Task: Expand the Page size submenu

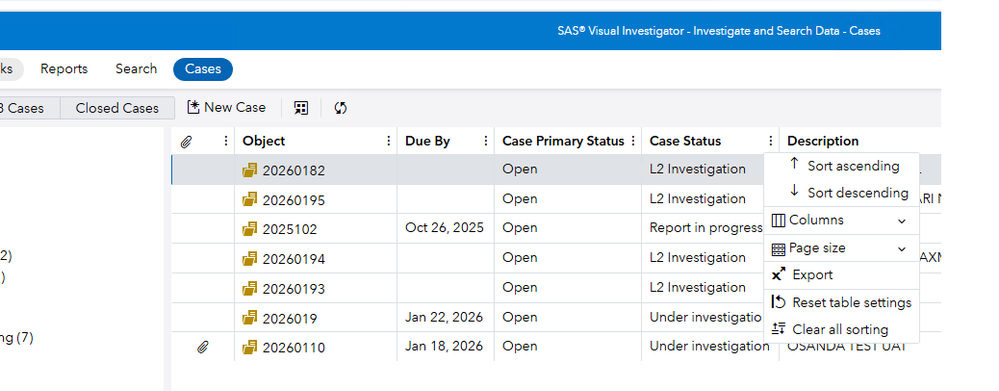Action: 841,248
